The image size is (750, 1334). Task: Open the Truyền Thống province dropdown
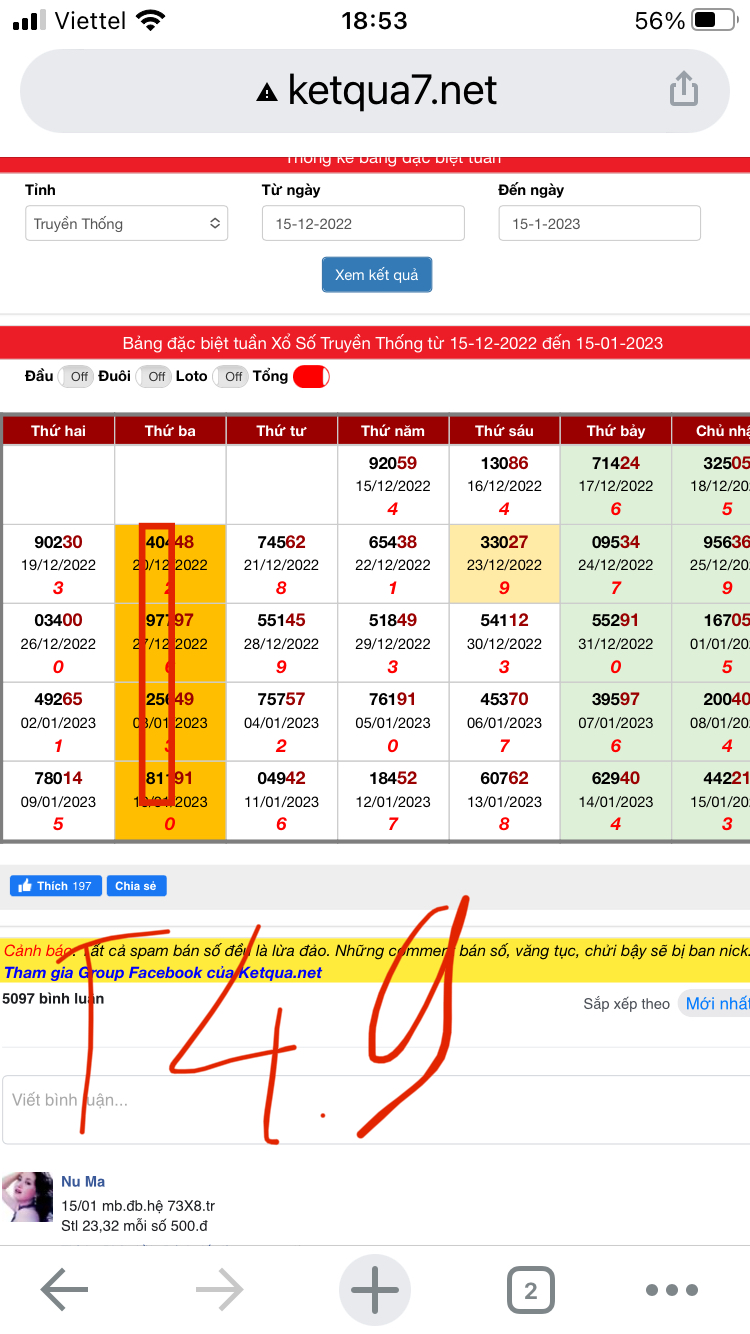pyautogui.click(x=126, y=224)
